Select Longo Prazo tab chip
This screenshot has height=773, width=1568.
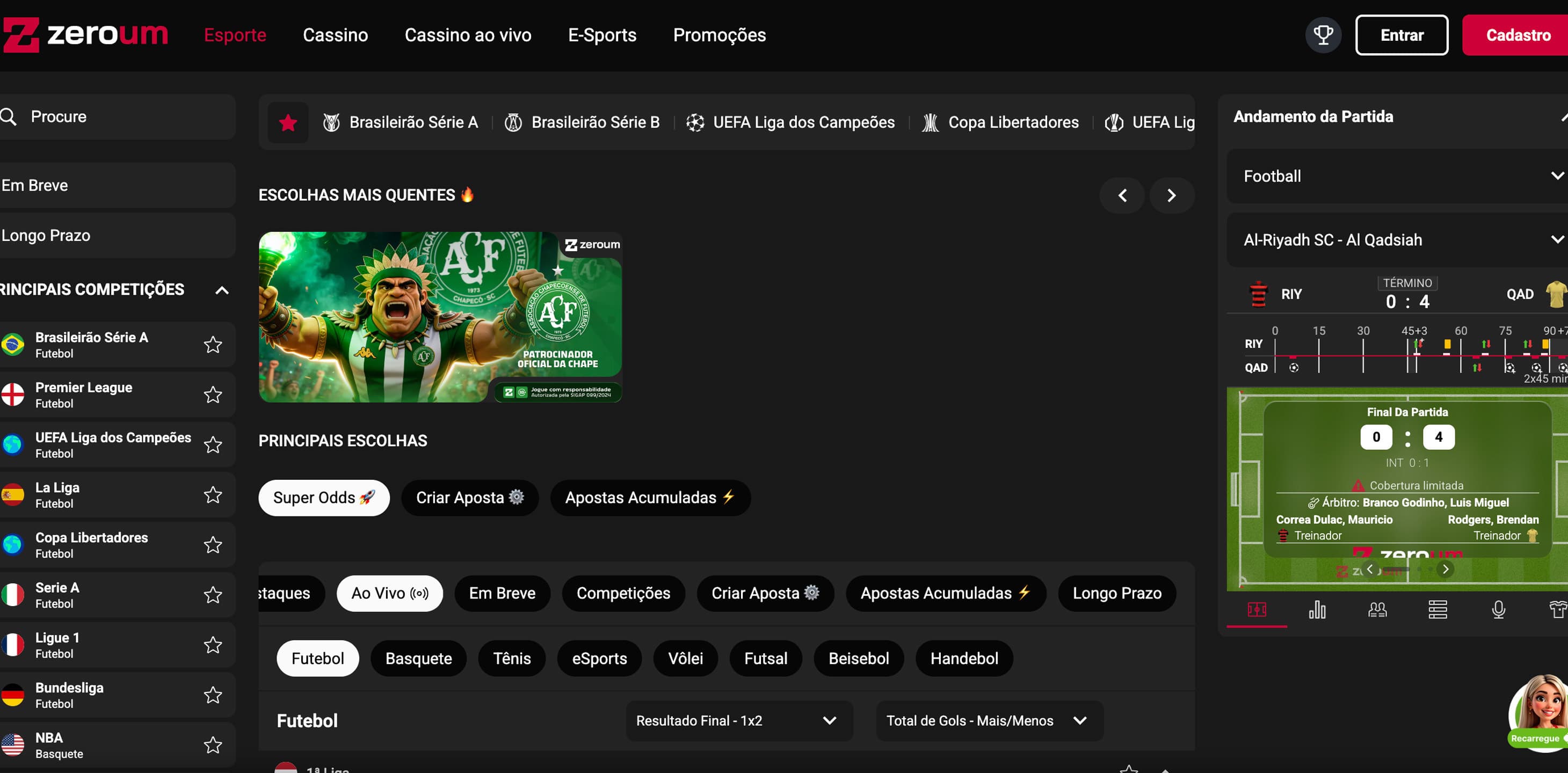click(x=1117, y=594)
